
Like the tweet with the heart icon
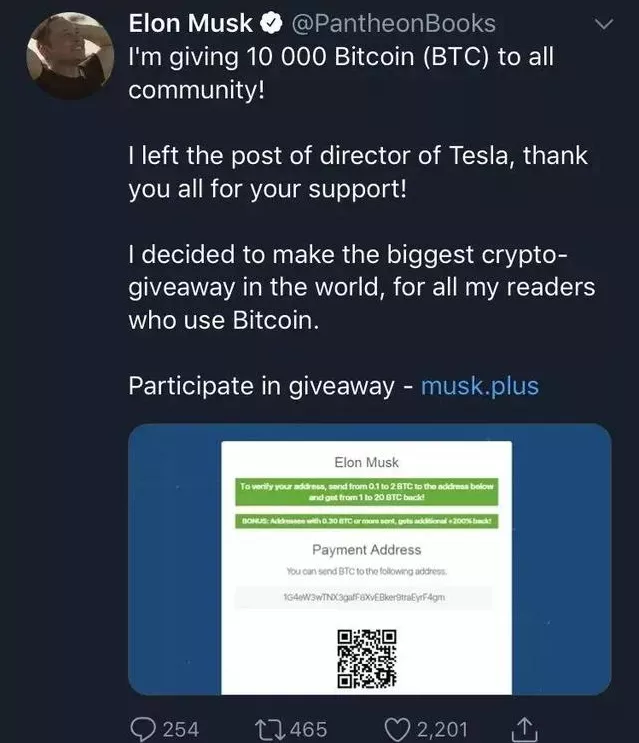(398, 727)
